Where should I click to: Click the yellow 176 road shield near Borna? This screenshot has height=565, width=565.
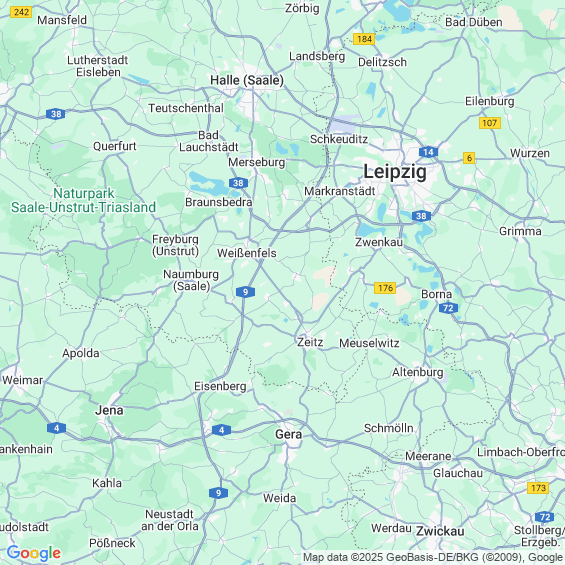tap(385, 288)
